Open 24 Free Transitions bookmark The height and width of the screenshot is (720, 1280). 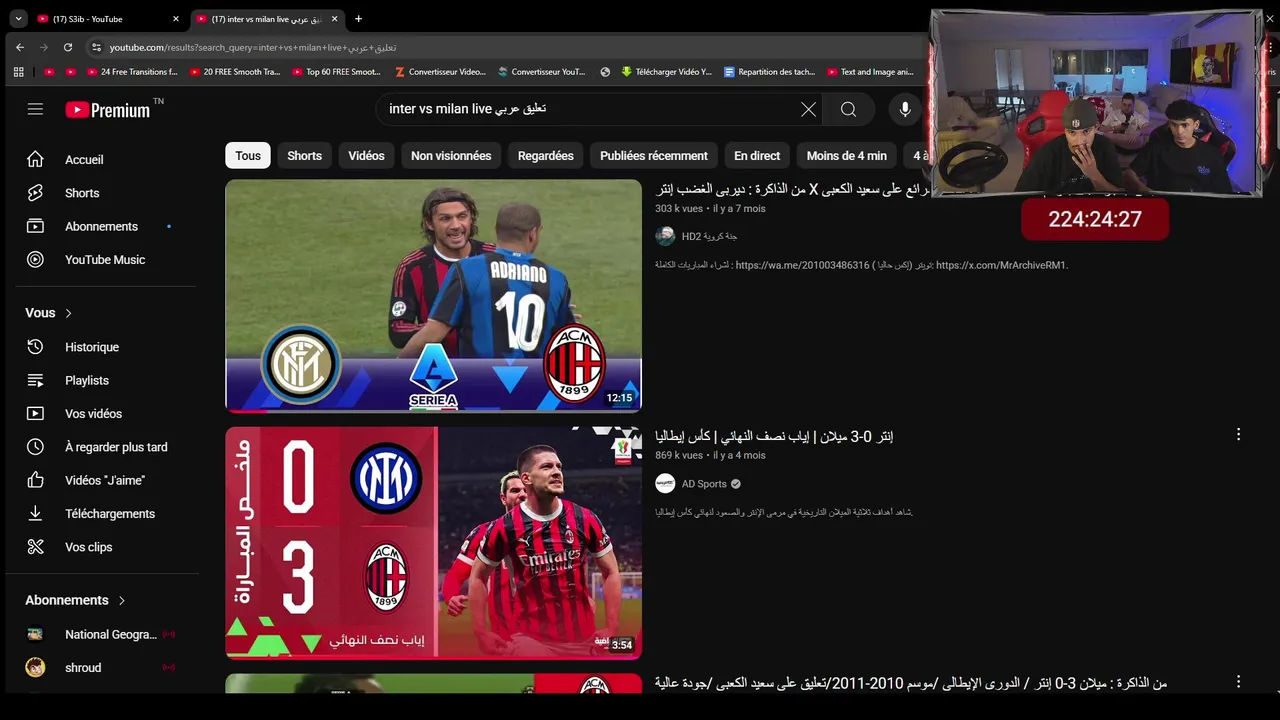tap(132, 72)
